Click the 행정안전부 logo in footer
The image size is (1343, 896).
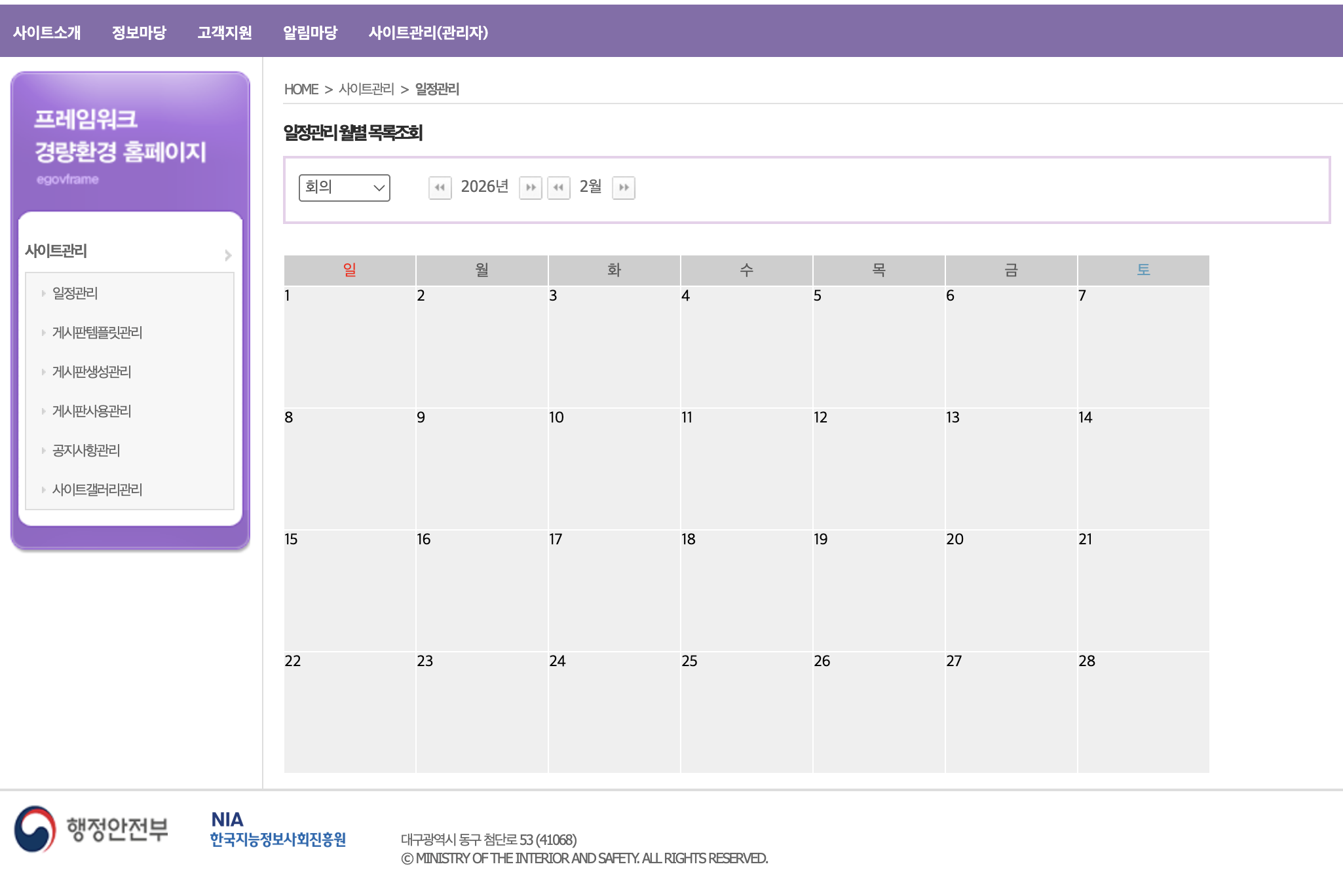(92, 829)
